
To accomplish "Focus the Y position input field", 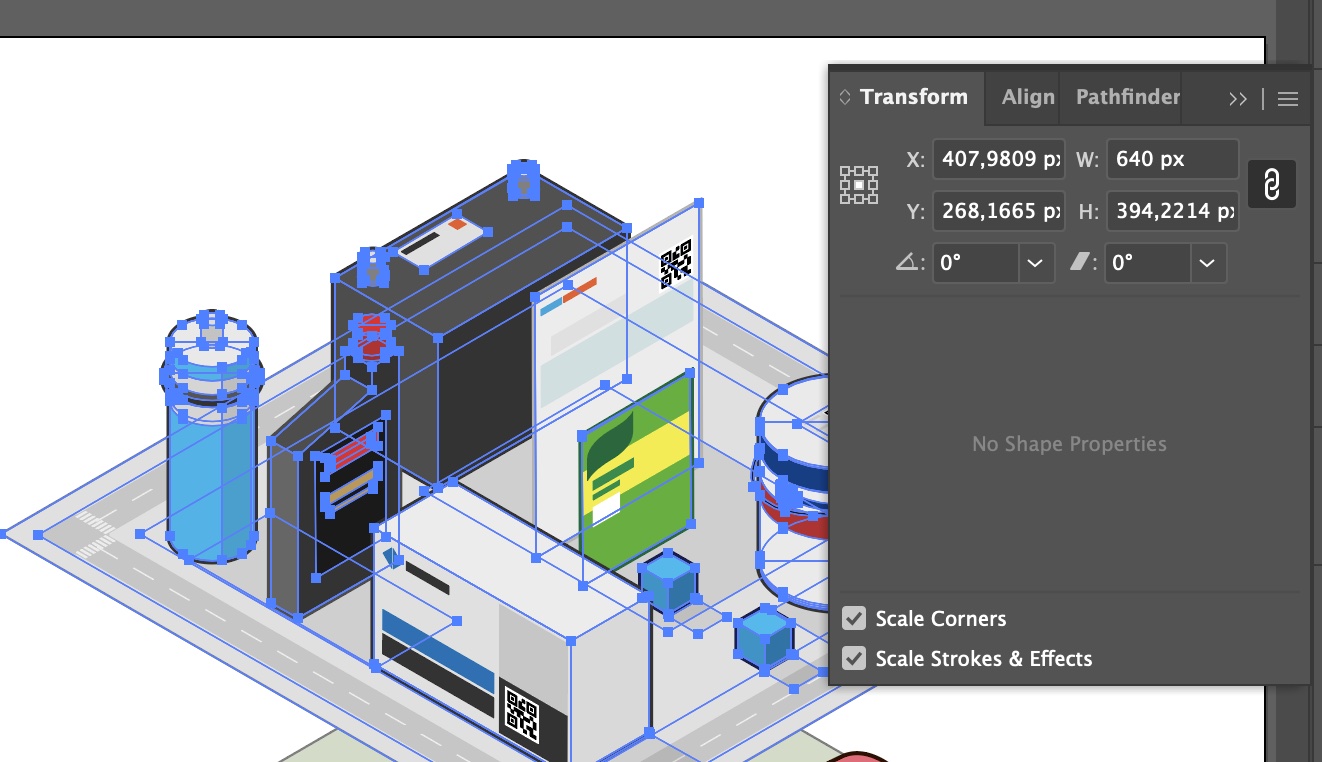I will click(x=997, y=211).
